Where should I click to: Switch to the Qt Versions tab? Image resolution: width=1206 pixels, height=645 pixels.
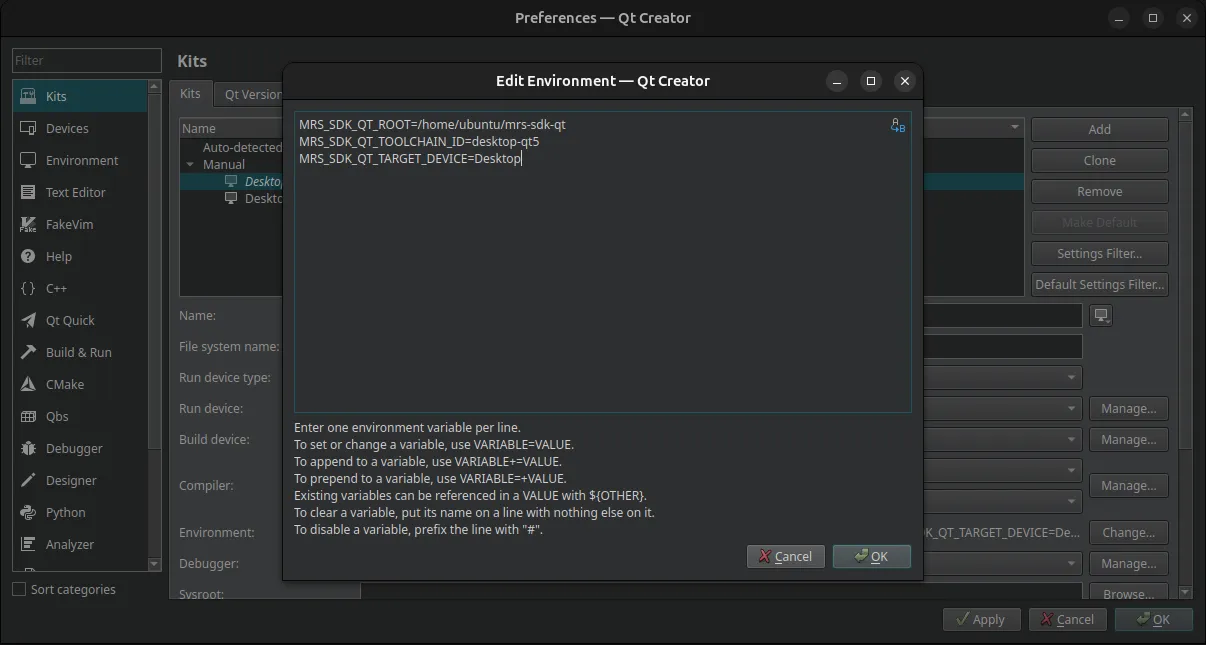pyautogui.click(x=250, y=95)
